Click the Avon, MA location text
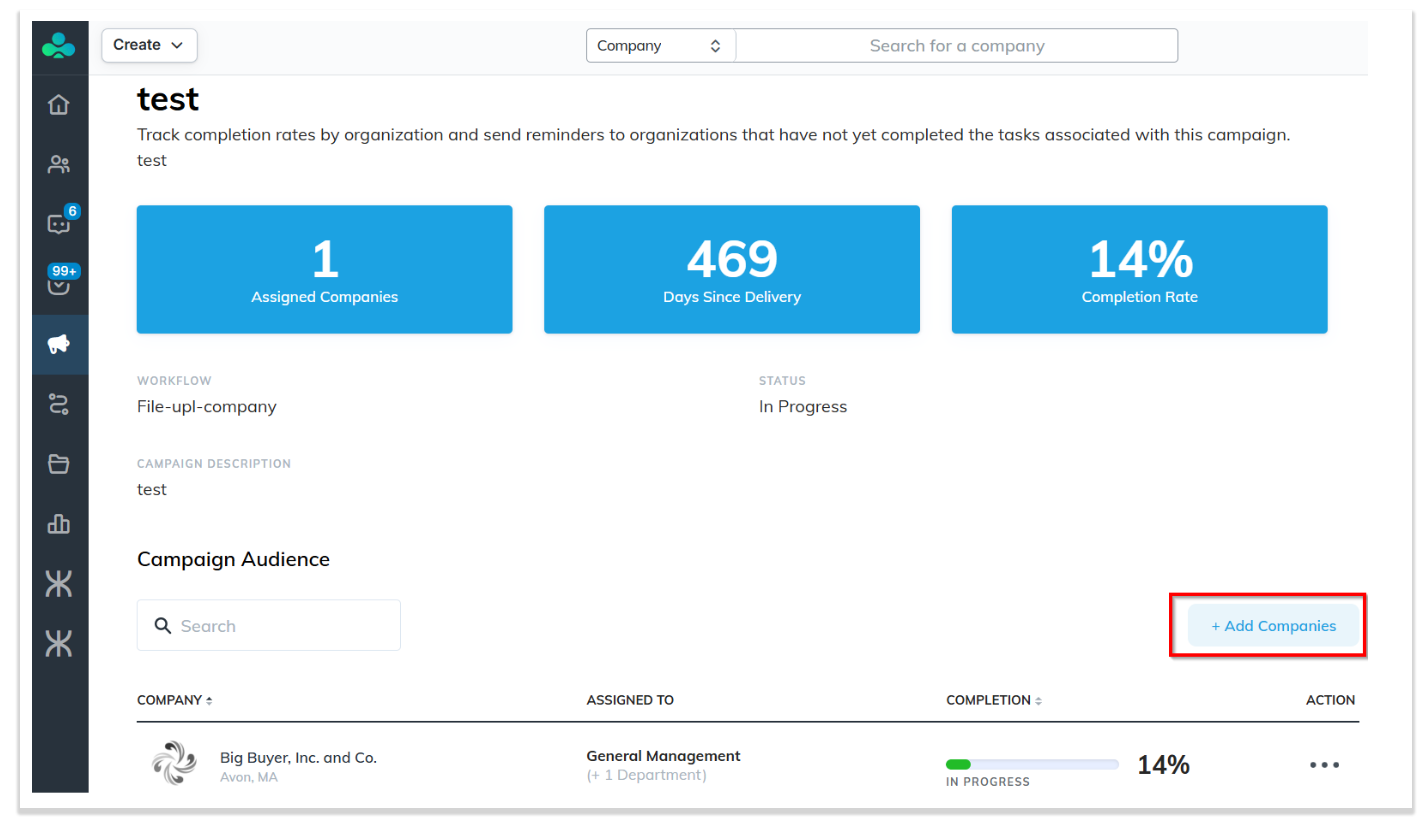 pos(249,777)
